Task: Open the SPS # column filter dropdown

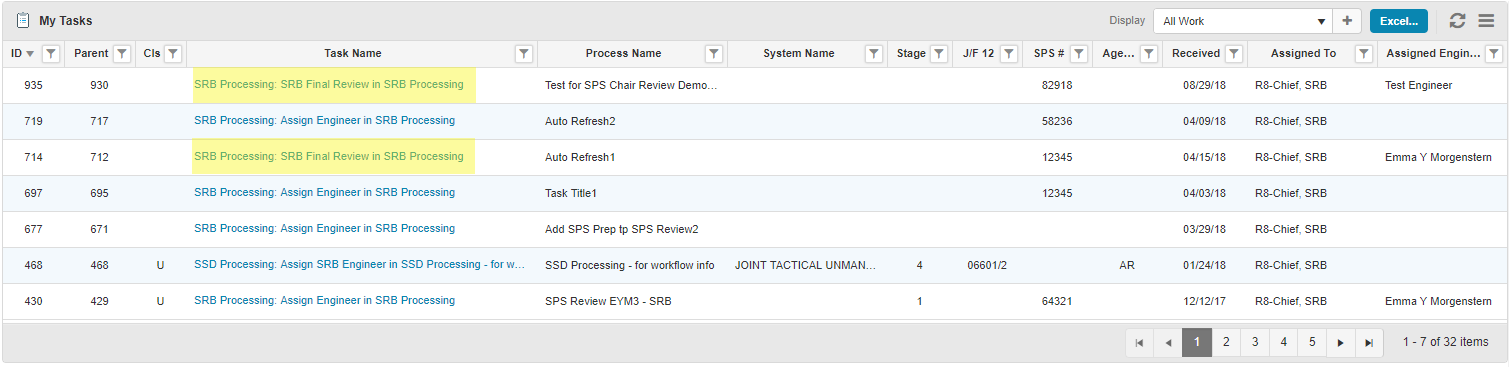Action: click(x=1078, y=54)
